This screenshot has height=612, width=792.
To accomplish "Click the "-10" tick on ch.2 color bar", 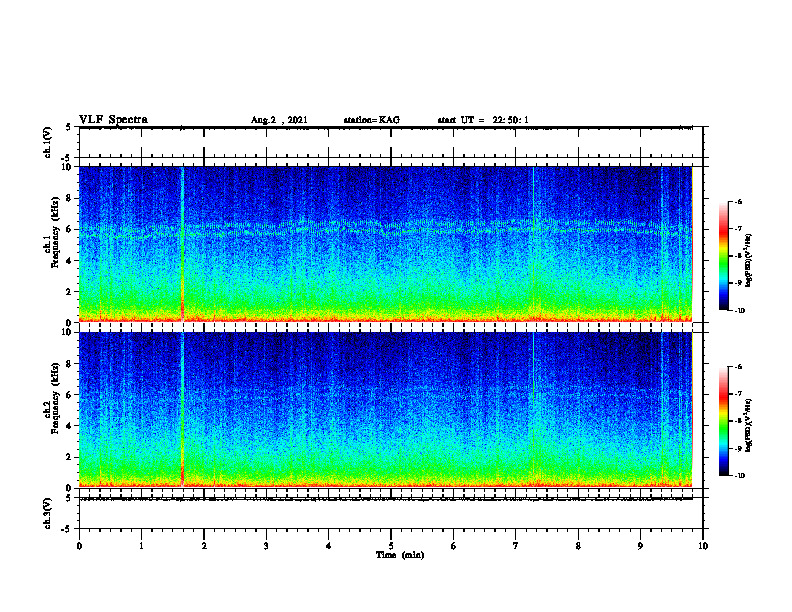I will coord(739,476).
